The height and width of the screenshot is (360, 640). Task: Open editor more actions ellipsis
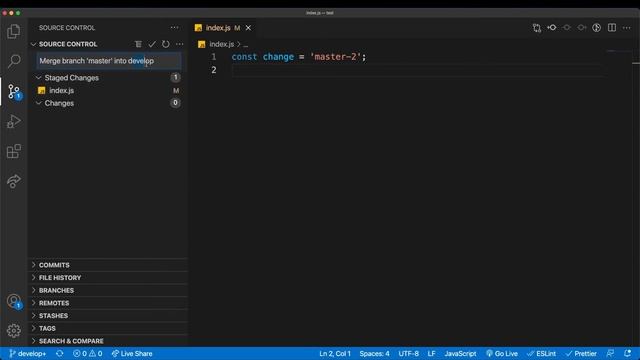coord(627,28)
